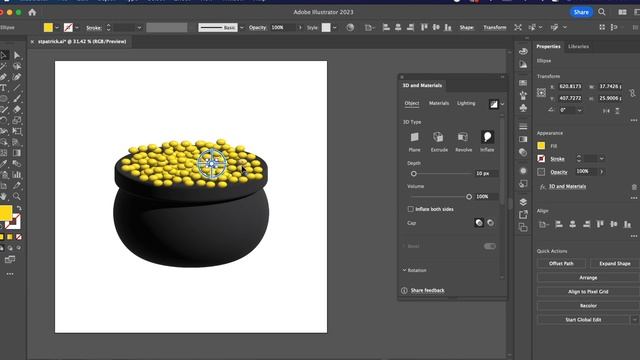Click Isolate Selected Object icon
The height and width of the screenshot is (360, 640).
pos(518,27)
